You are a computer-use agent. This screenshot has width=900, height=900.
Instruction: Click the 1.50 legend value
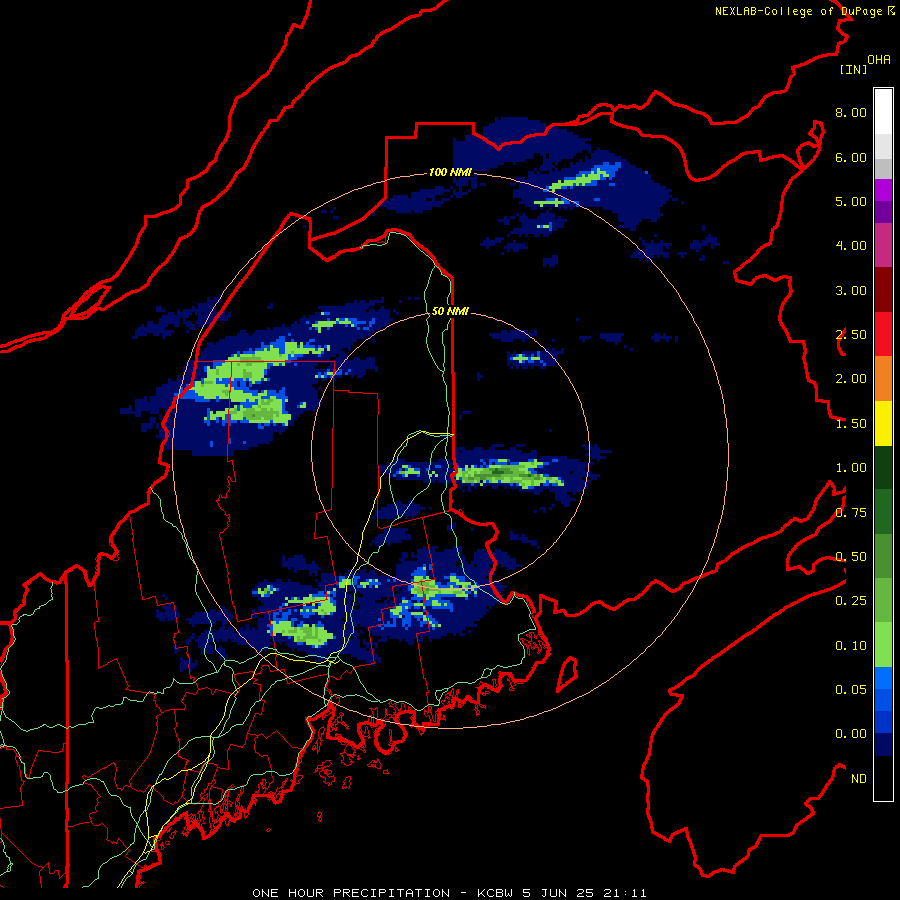coord(851,424)
